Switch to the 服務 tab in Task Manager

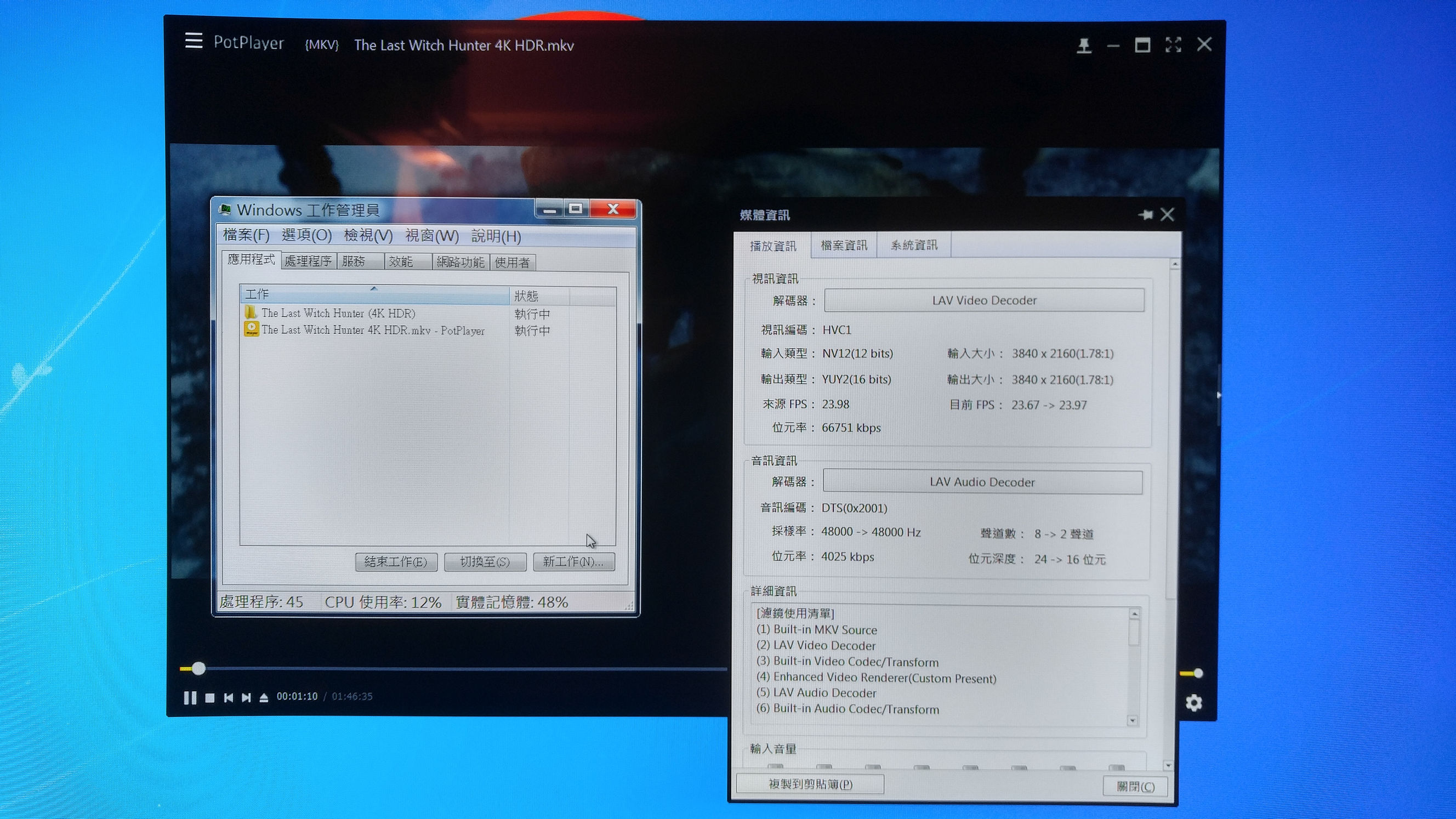coord(360,261)
